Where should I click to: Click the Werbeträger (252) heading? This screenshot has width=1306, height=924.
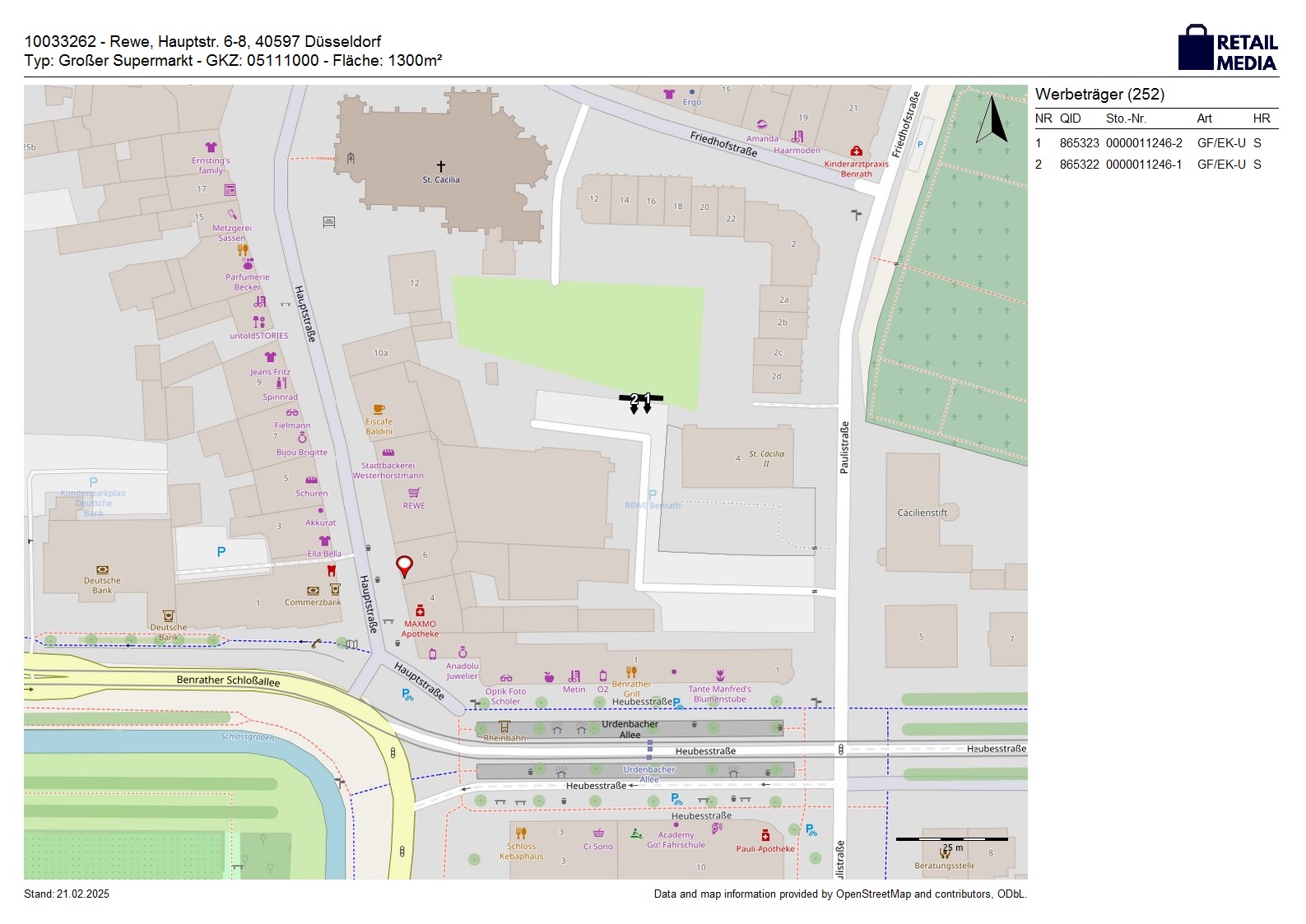[1099, 95]
